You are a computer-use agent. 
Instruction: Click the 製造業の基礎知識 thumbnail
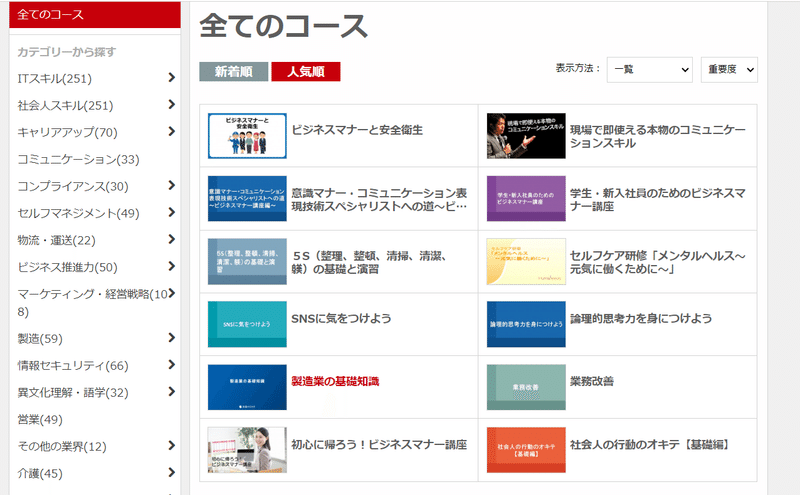click(x=247, y=387)
